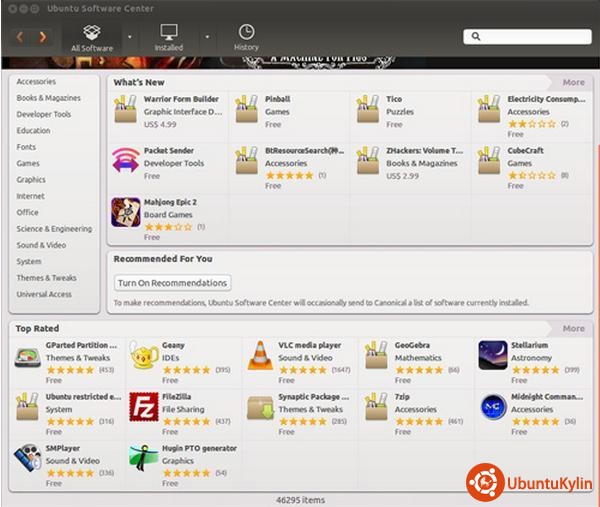Click the GeoGebra app icon
Image resolution: width=600 pixels, height=507 pixels.
[x=377, y=355]
